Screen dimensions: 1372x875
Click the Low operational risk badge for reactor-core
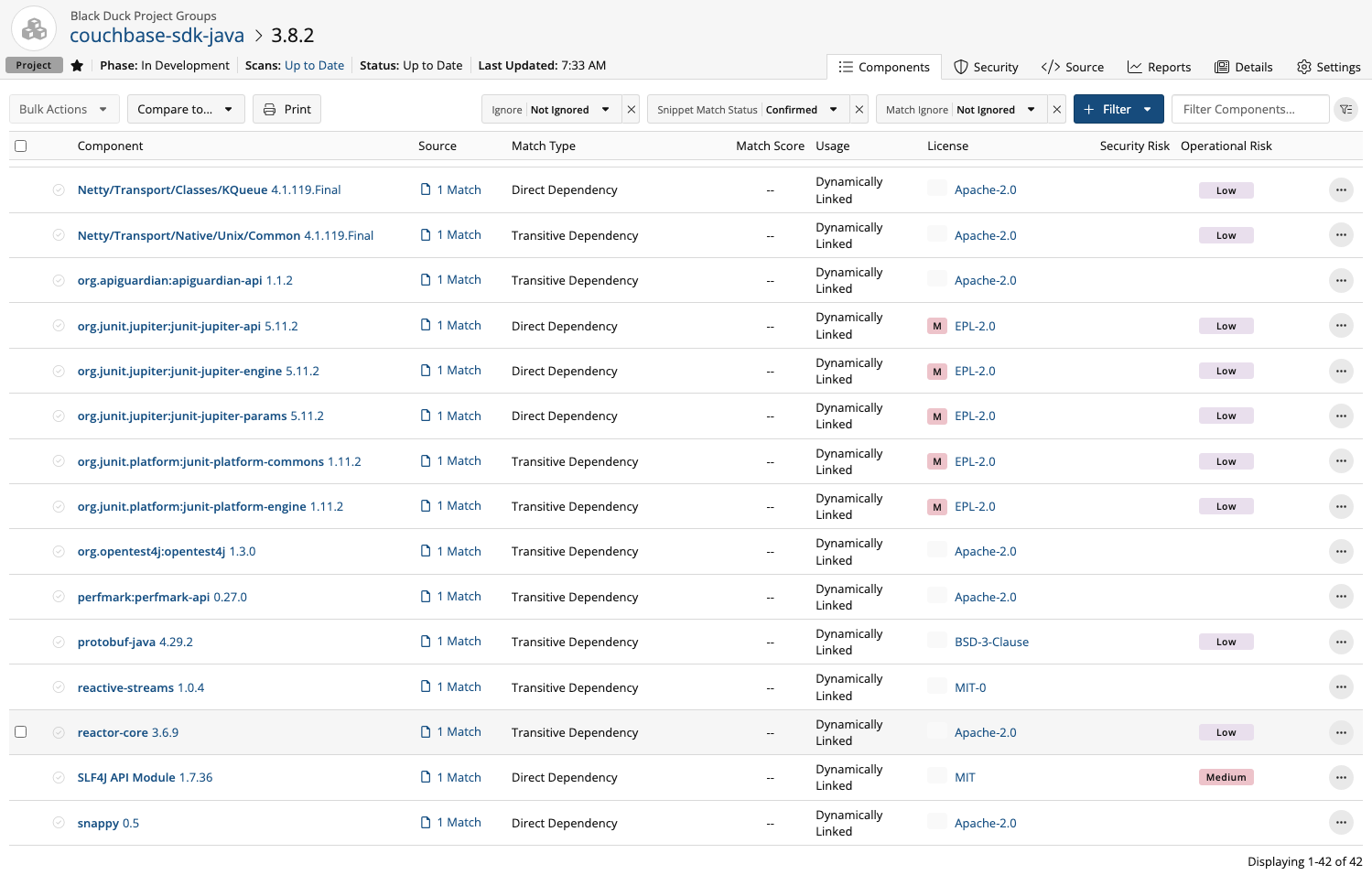(1226, 733)
